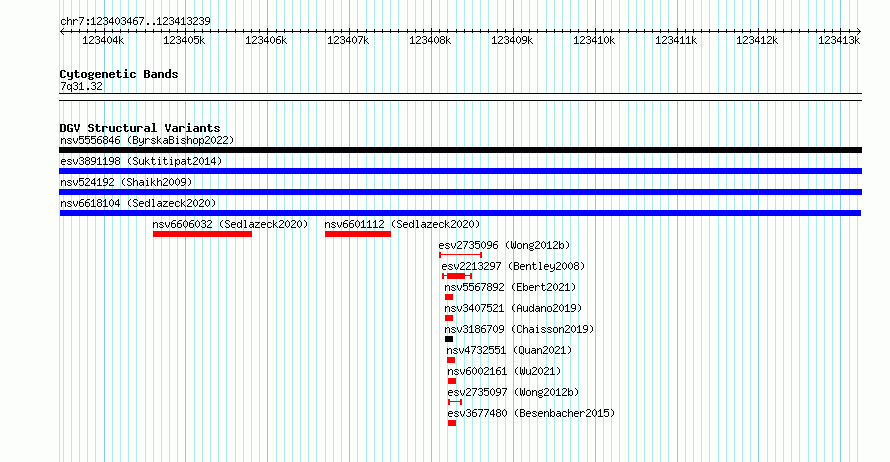This screenshot has width=890, height=462.
Task: Open nsv6002161 (Wu2021) label
Action: click(x=504, y=371)
